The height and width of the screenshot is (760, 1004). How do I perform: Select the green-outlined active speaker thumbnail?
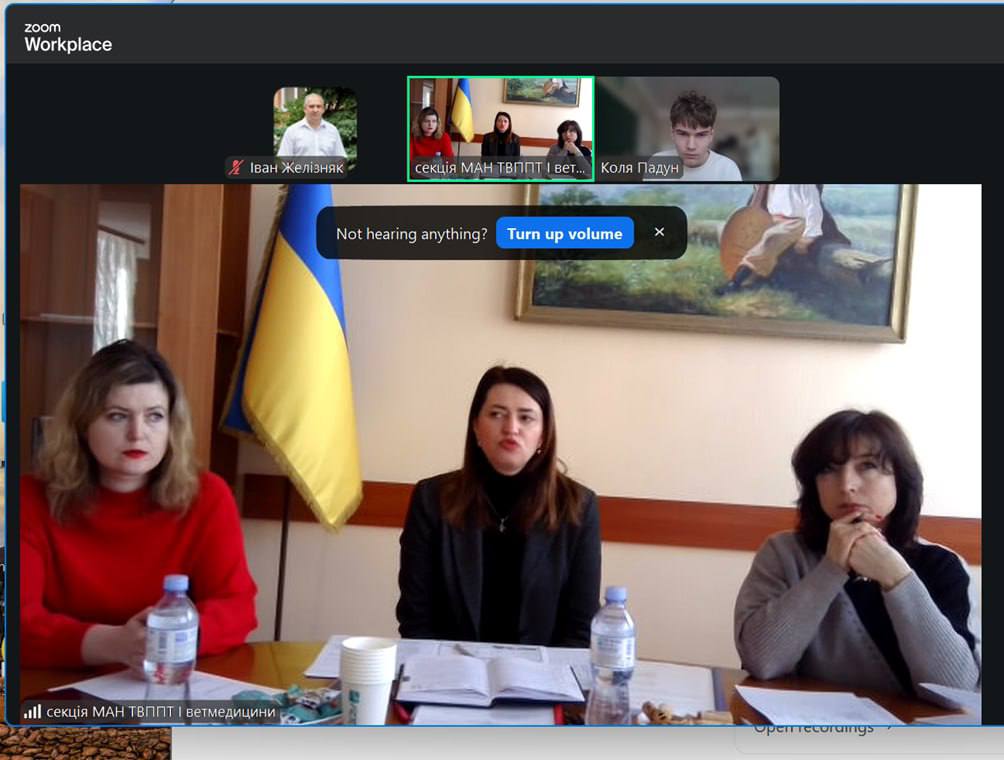pos(500,118)
